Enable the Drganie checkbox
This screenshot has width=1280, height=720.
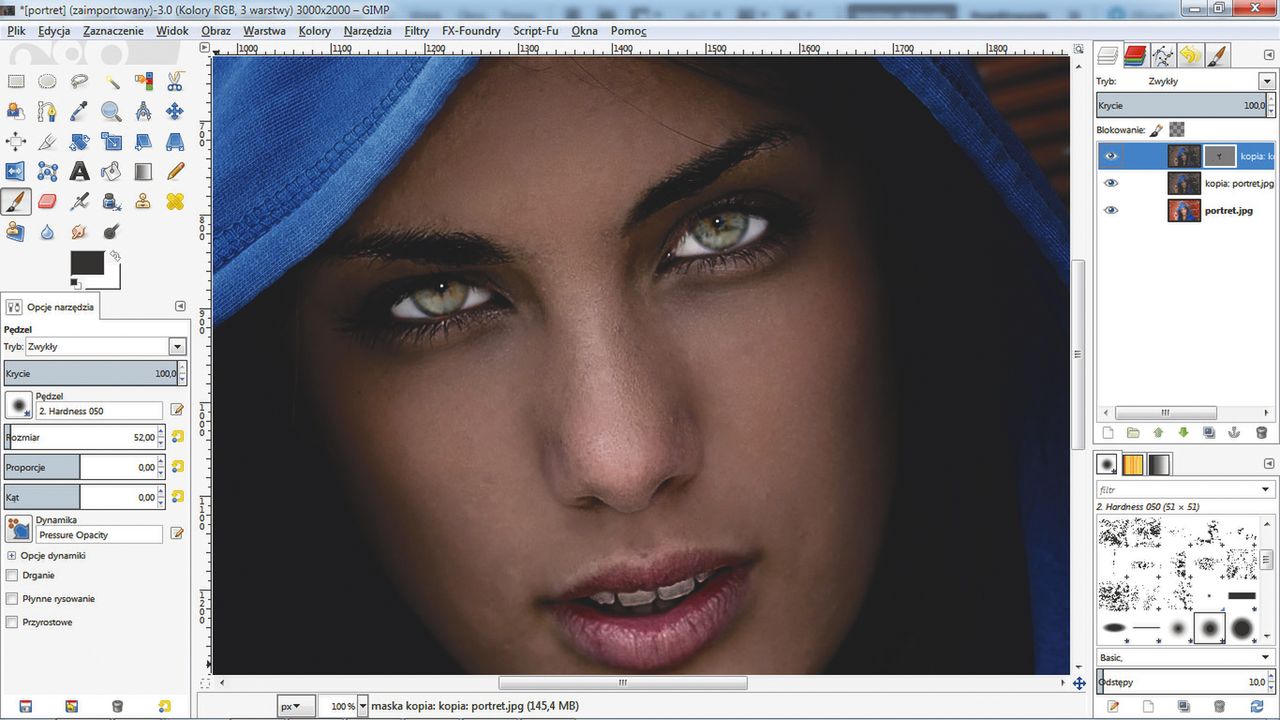[12, 575]
